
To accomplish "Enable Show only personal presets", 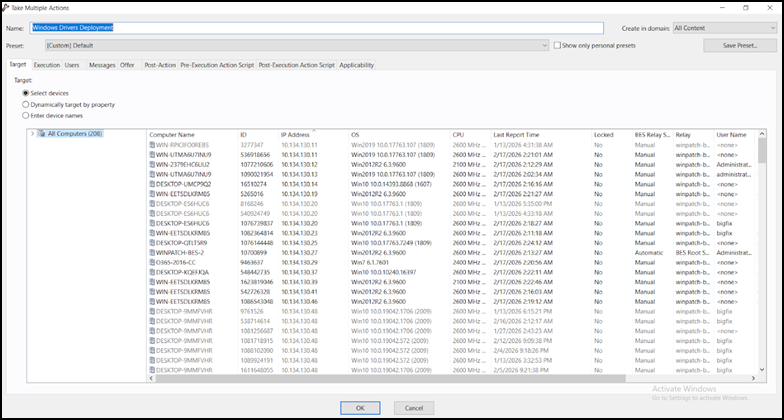I will (x=558, y=45).
